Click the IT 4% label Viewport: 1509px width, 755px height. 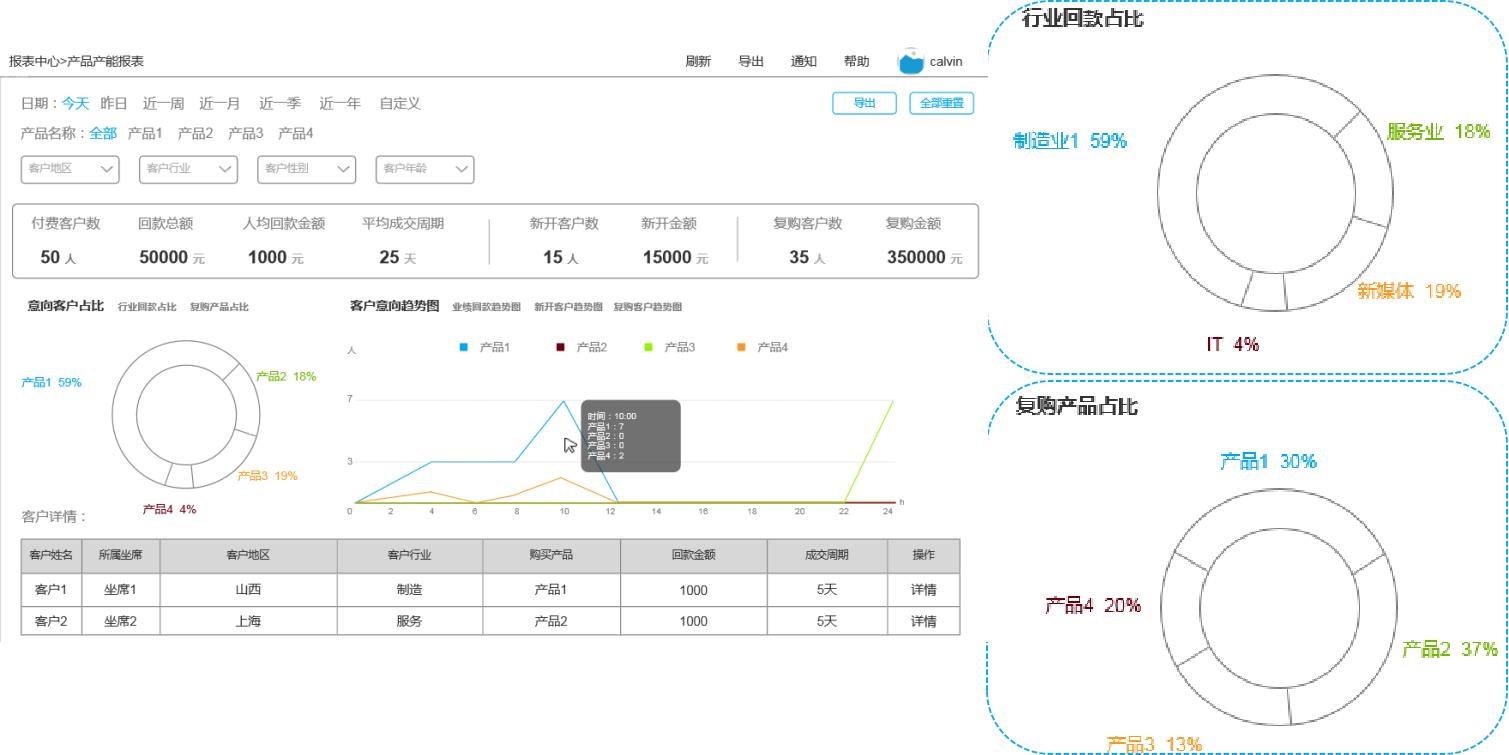[1232, 344]
